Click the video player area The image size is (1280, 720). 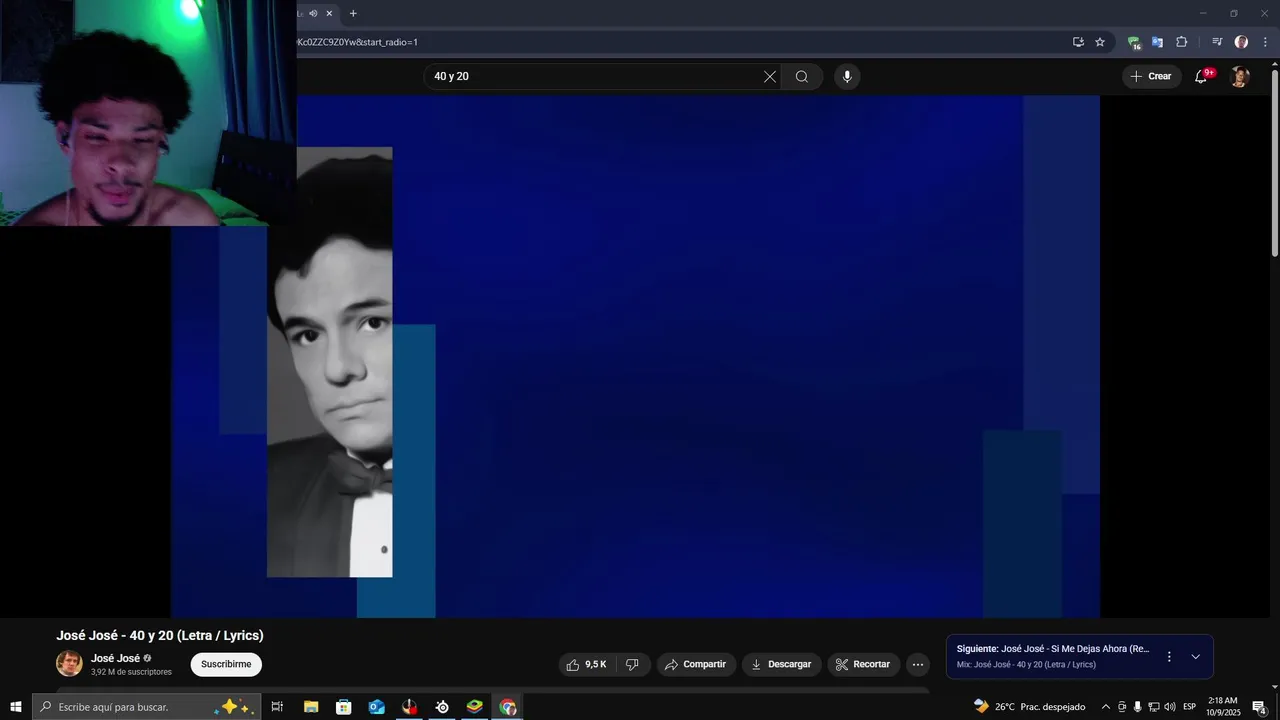pos(635,356)
